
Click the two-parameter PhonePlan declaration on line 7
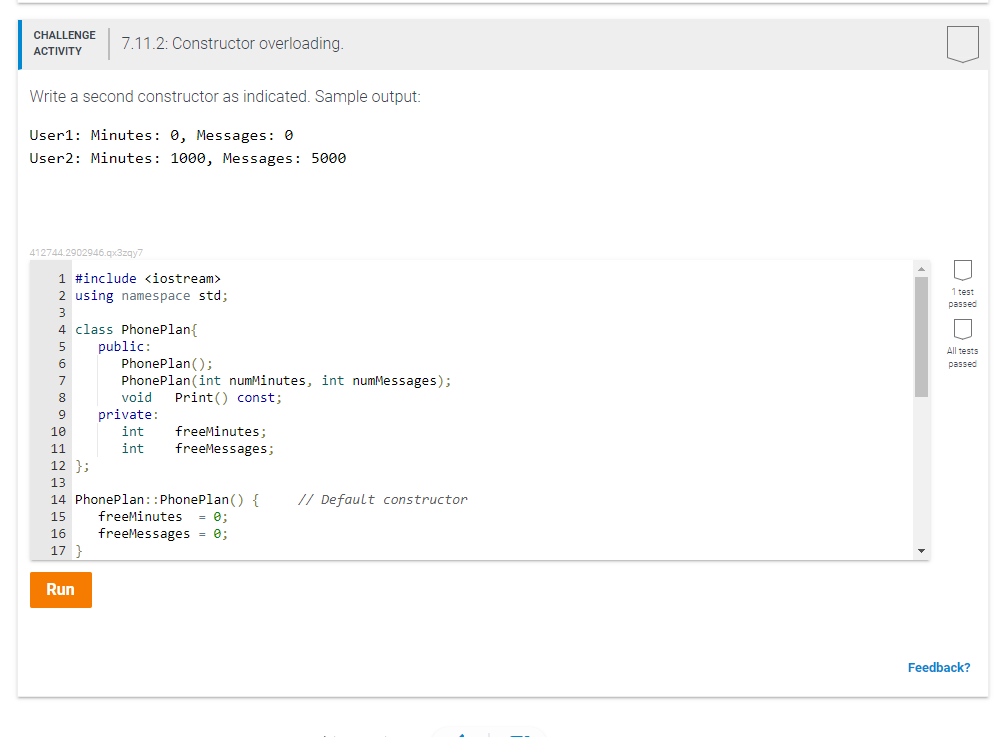tap(286, 381)
